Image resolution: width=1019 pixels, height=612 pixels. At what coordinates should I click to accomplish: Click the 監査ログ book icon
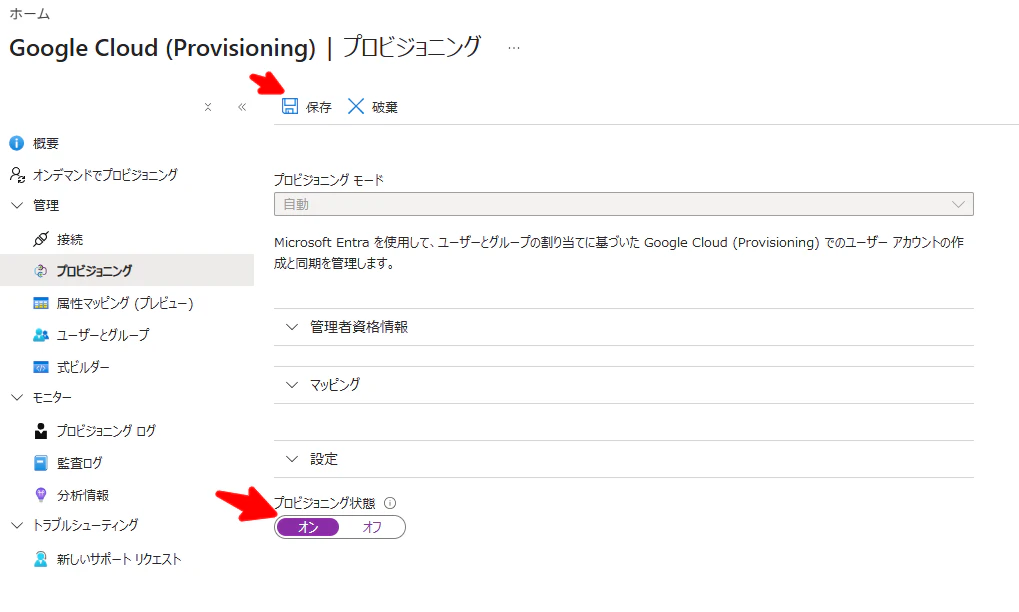coord(40,463)
